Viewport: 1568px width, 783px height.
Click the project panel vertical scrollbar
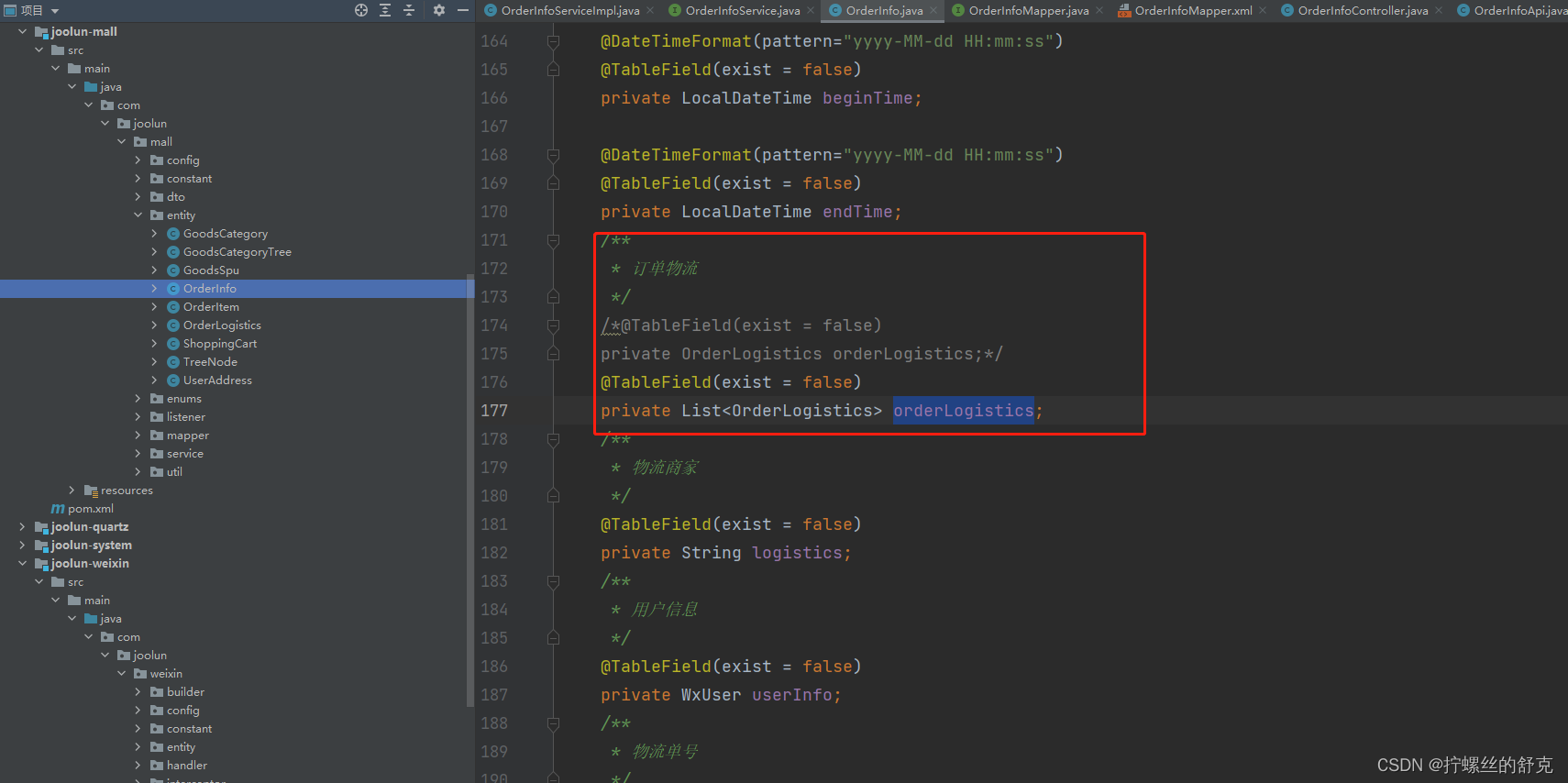[470, 491]
